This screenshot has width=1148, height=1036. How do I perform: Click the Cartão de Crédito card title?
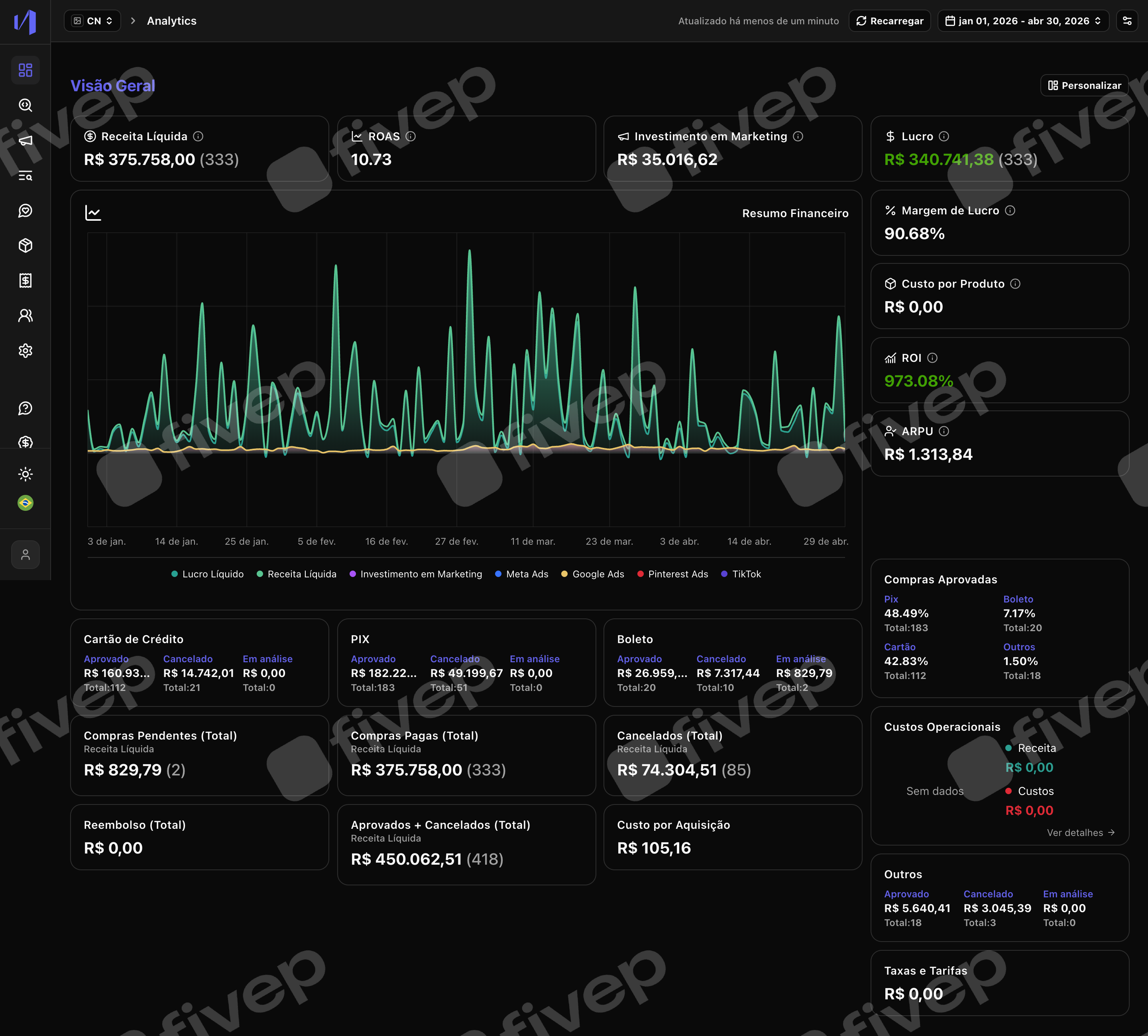point(133,639)
